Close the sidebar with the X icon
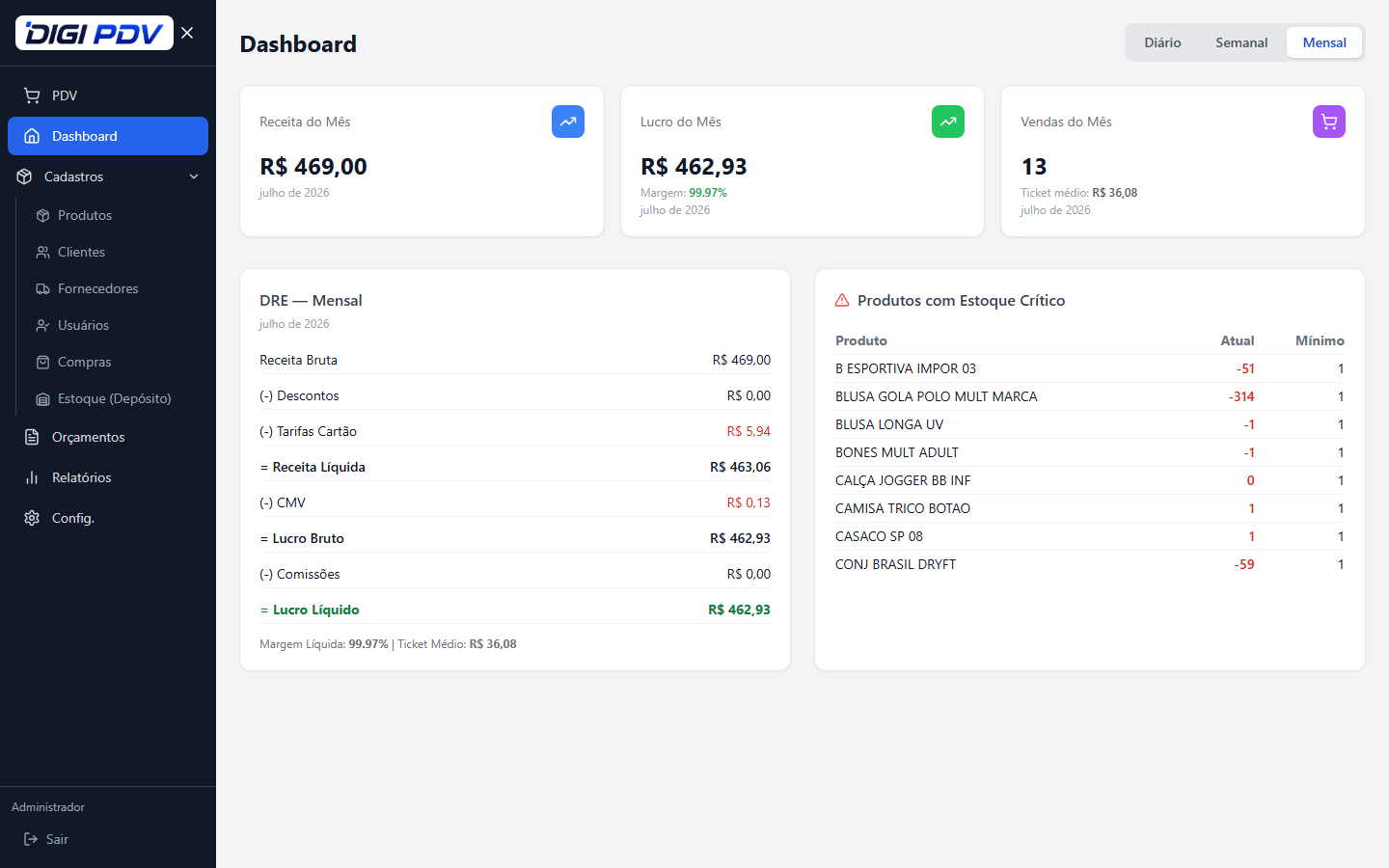This screenshot has width=1389, height=868. (x=187, y=33)
